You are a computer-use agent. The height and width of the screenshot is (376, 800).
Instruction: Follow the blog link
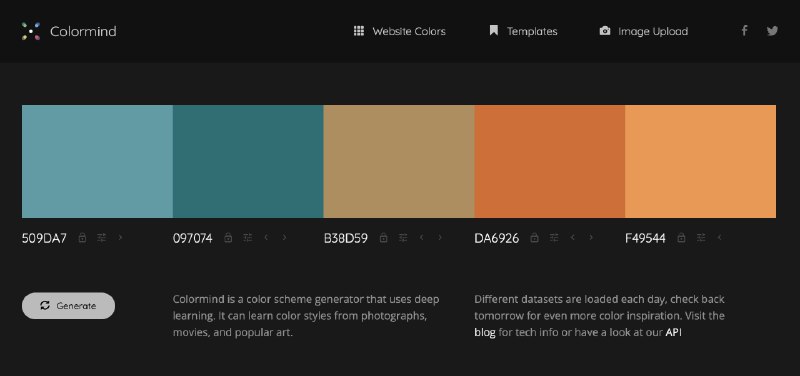tap(485, 333)
